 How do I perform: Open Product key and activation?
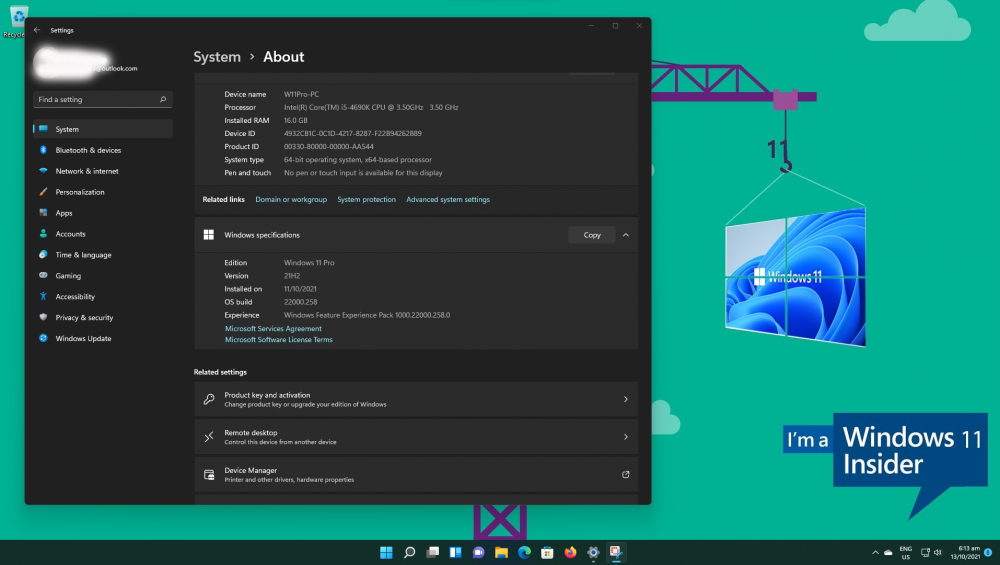coord(416,399)
